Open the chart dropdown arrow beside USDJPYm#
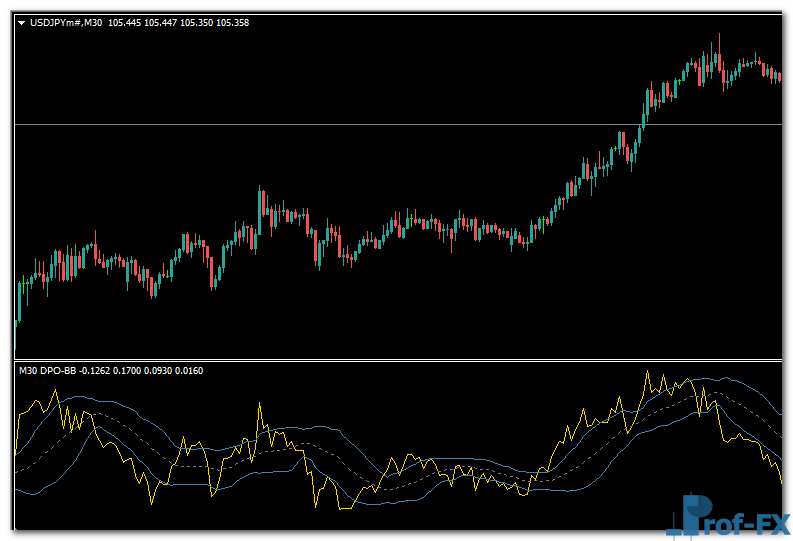793x541 pixels. (22, 22)
